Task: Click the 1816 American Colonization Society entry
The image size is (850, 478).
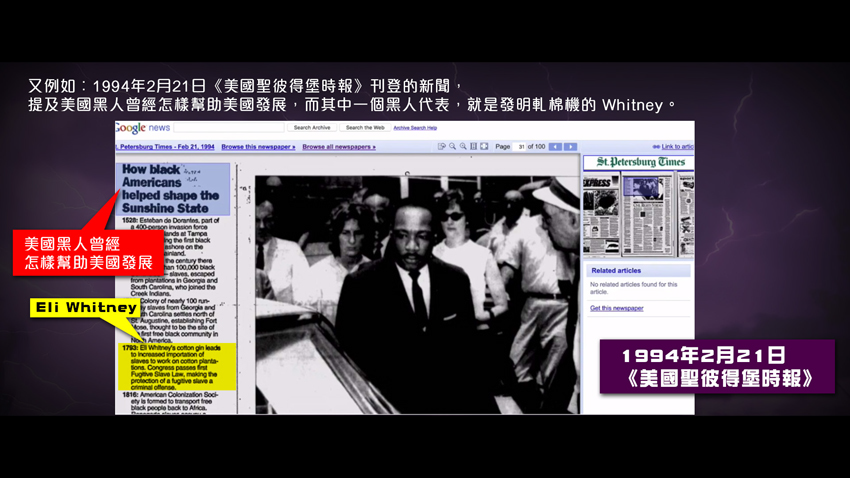Action: (171, 402)
